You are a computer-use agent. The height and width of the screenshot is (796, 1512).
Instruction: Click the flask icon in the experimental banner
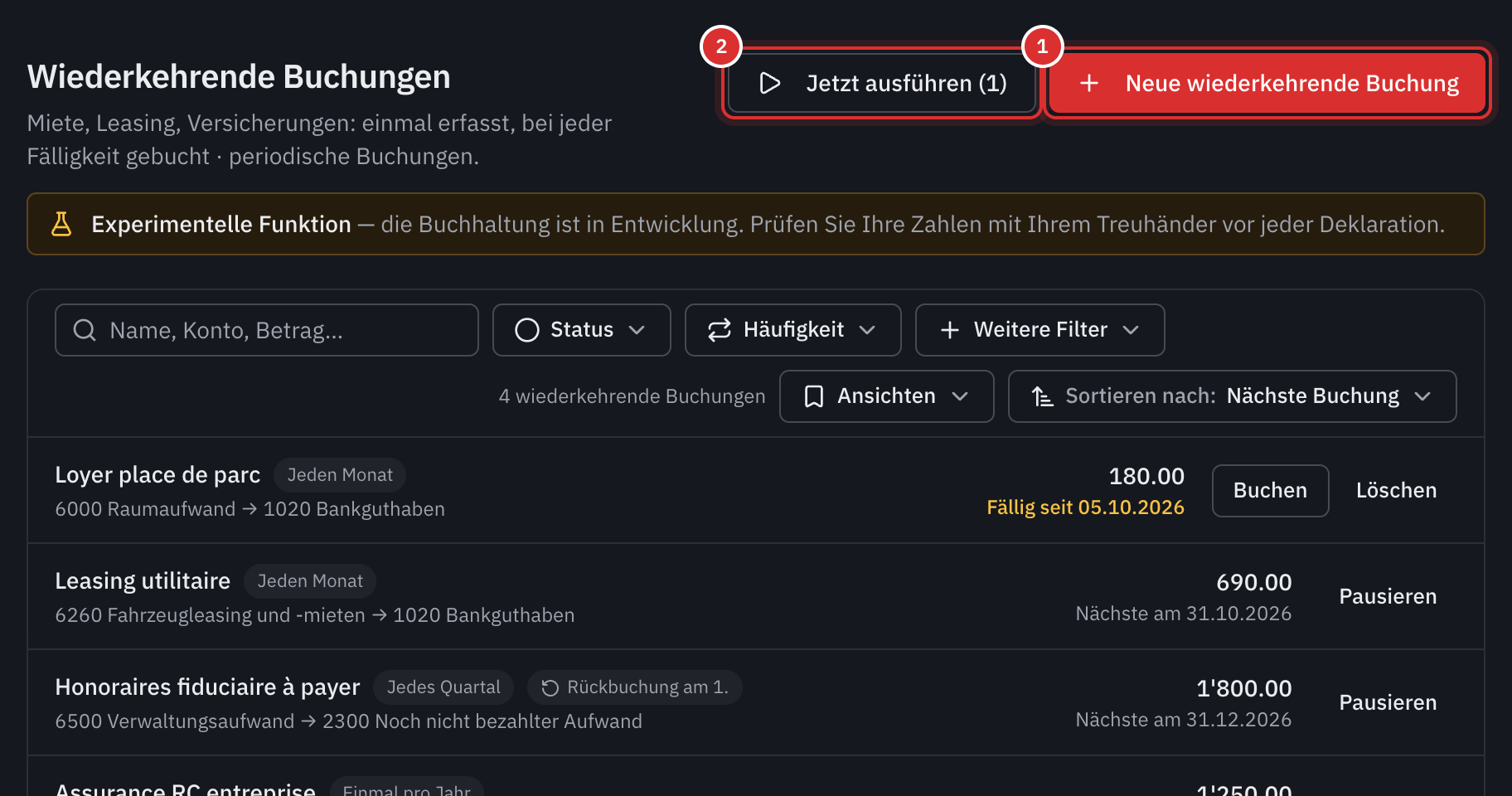(x=61, y=224)
